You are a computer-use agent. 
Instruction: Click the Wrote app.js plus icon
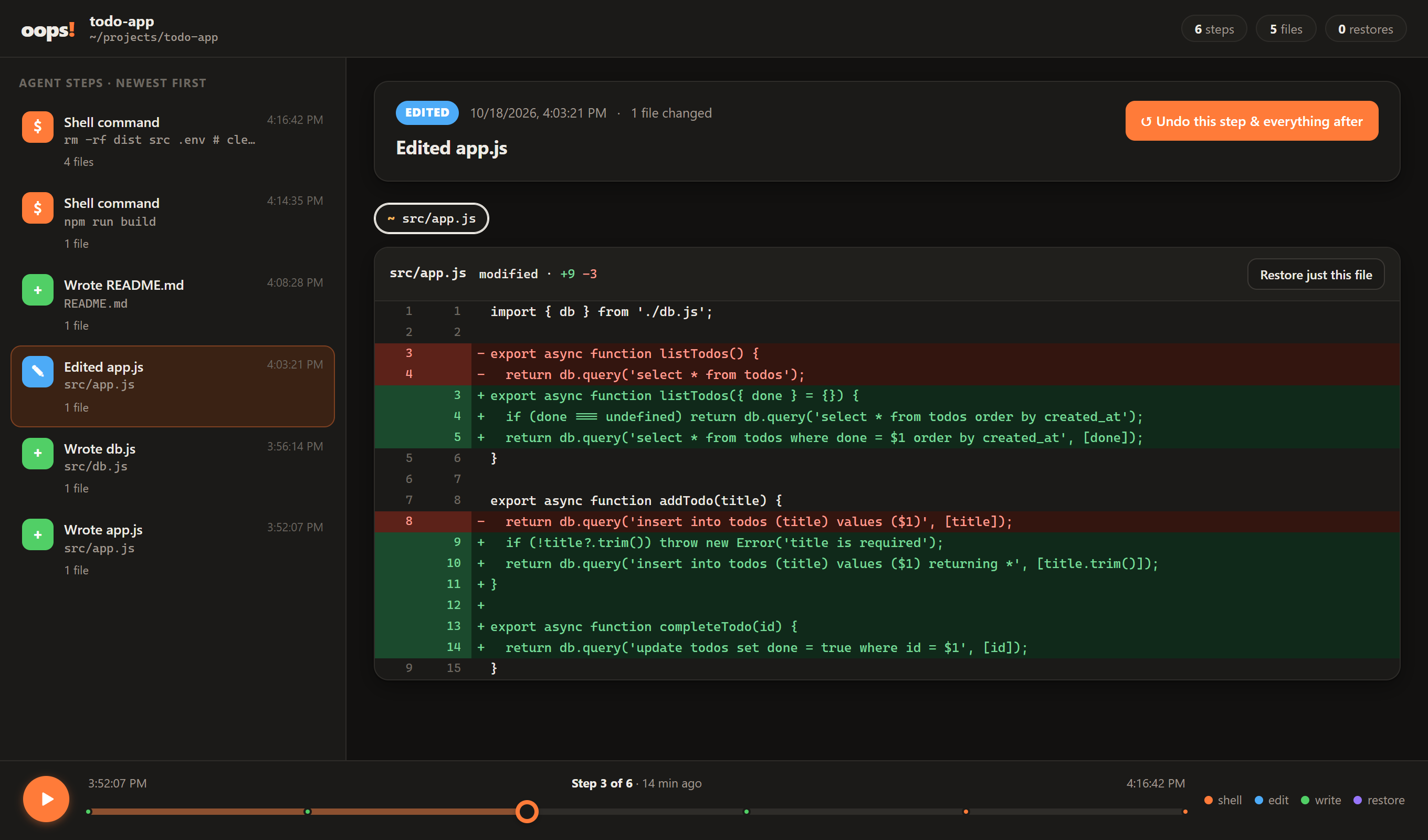[x=37, y=534]
